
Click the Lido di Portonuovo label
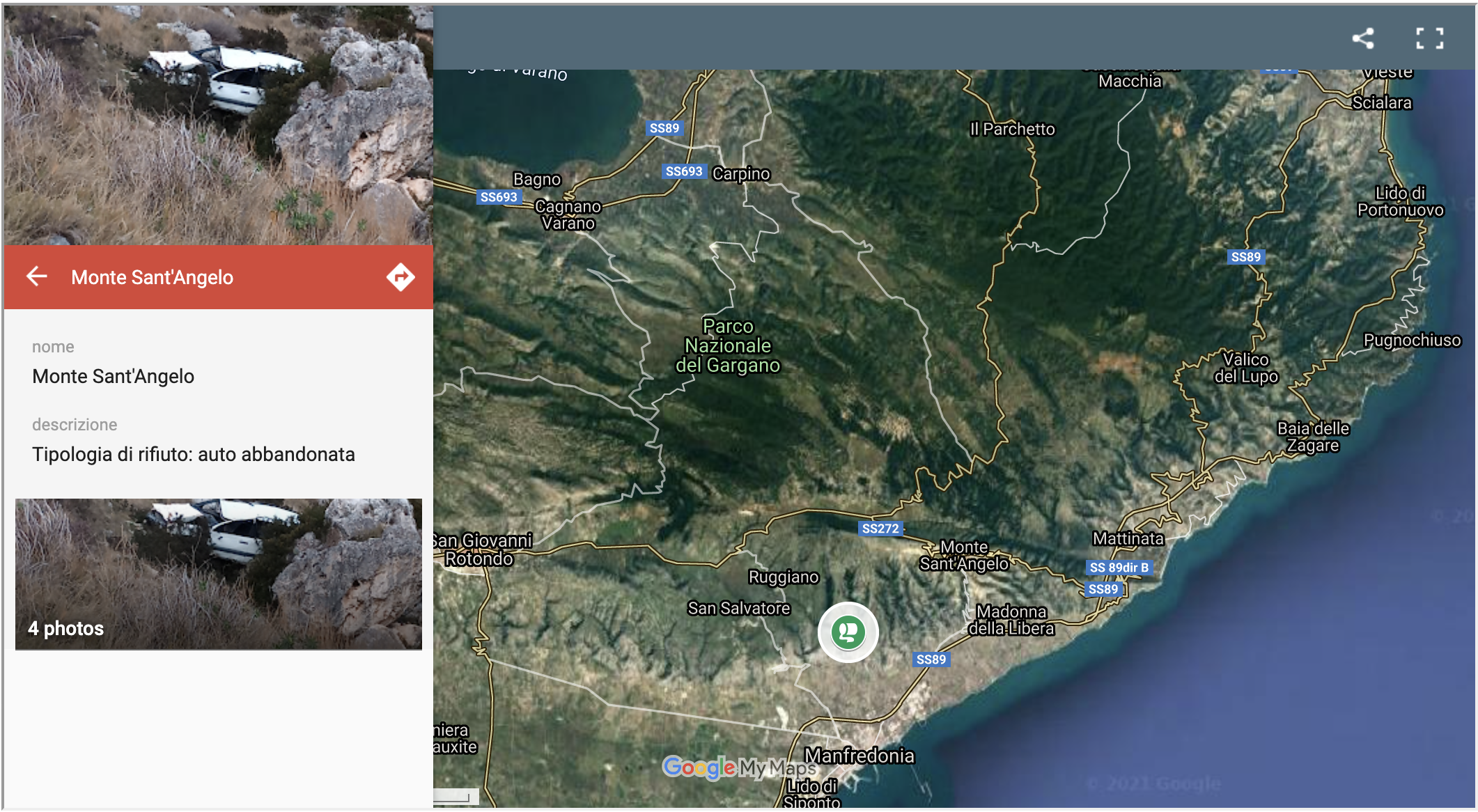click(x=1401, y=201)
